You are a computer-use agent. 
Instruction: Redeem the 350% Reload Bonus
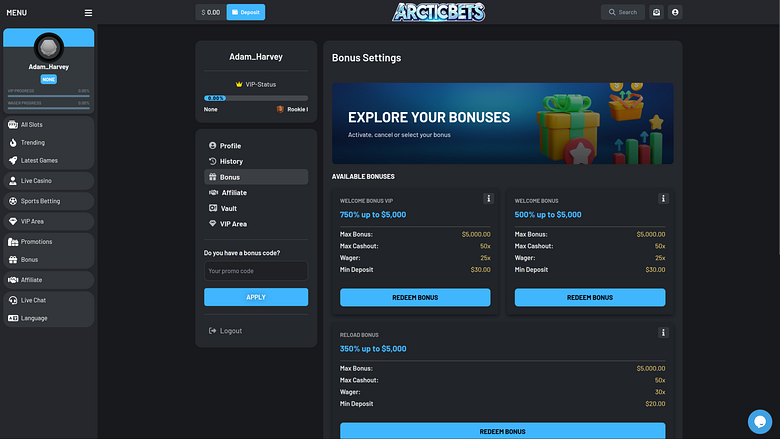coord(503,431)
